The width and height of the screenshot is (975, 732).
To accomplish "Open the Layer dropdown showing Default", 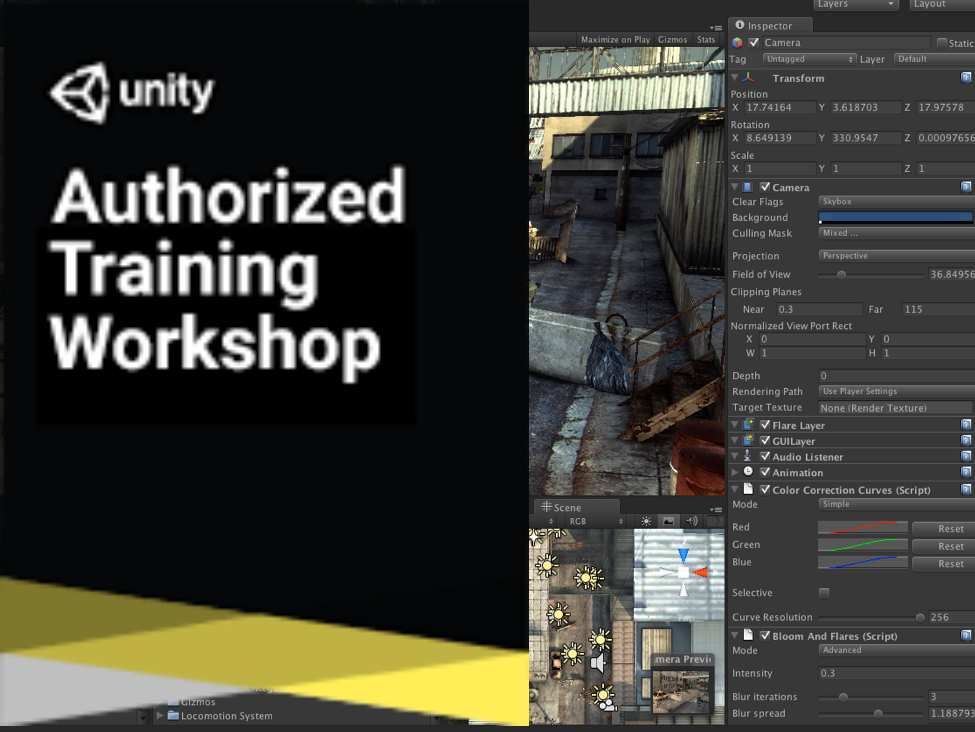I will coord(935,59).
